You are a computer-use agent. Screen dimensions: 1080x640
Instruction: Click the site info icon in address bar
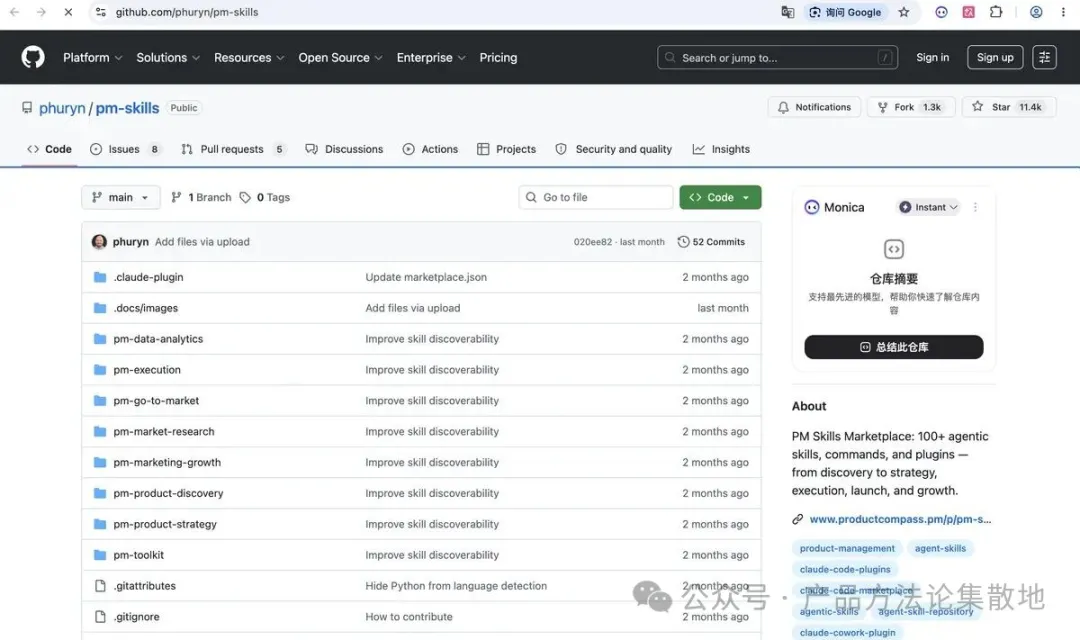point(101,12)
